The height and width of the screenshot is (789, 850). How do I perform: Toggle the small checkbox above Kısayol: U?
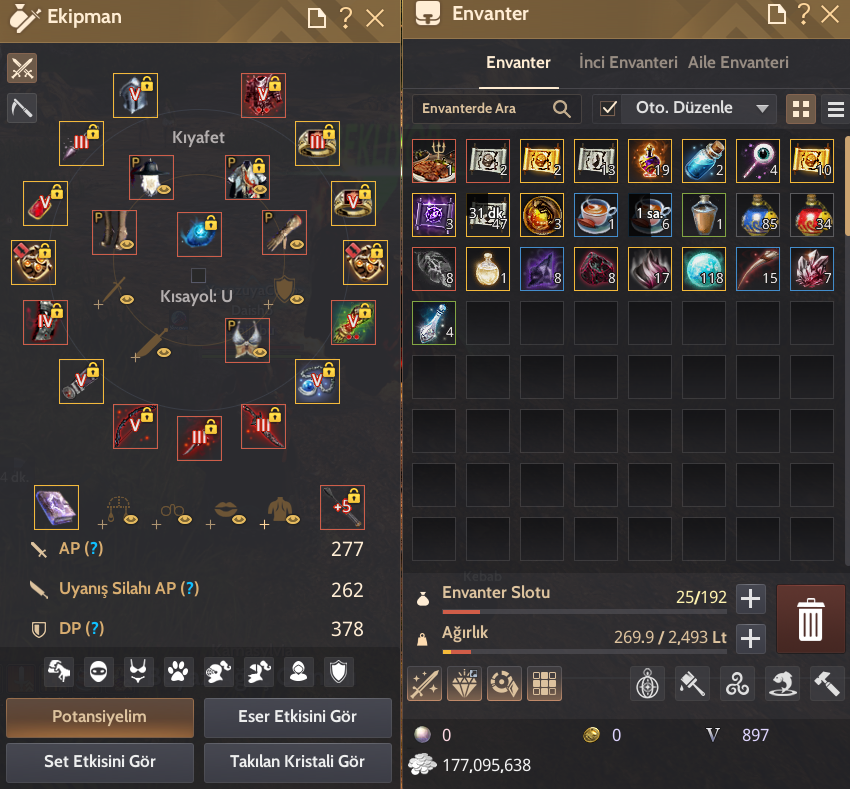(x=198, y=275)
